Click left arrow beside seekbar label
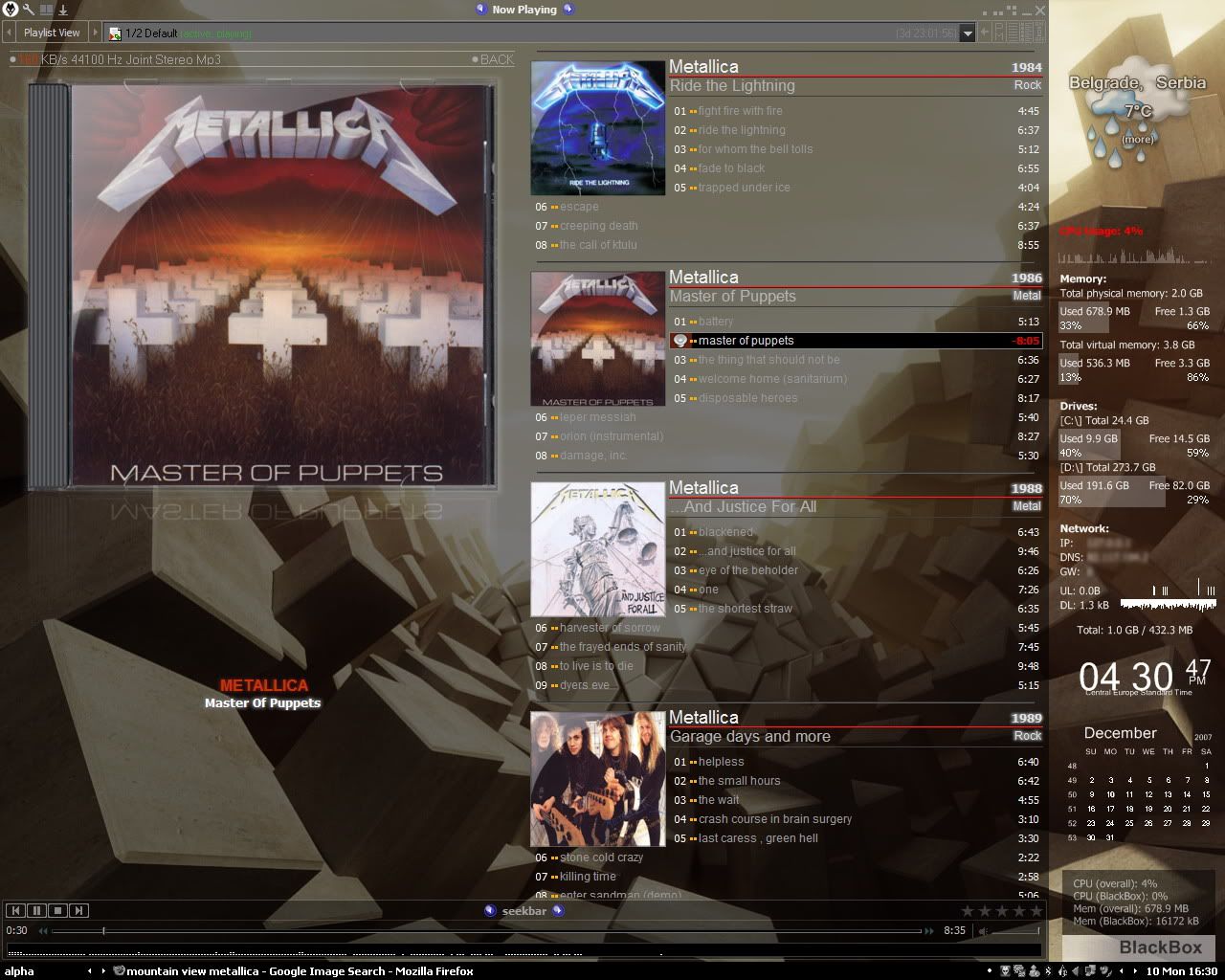This screenshot has width=1225, height=980. 491,910
